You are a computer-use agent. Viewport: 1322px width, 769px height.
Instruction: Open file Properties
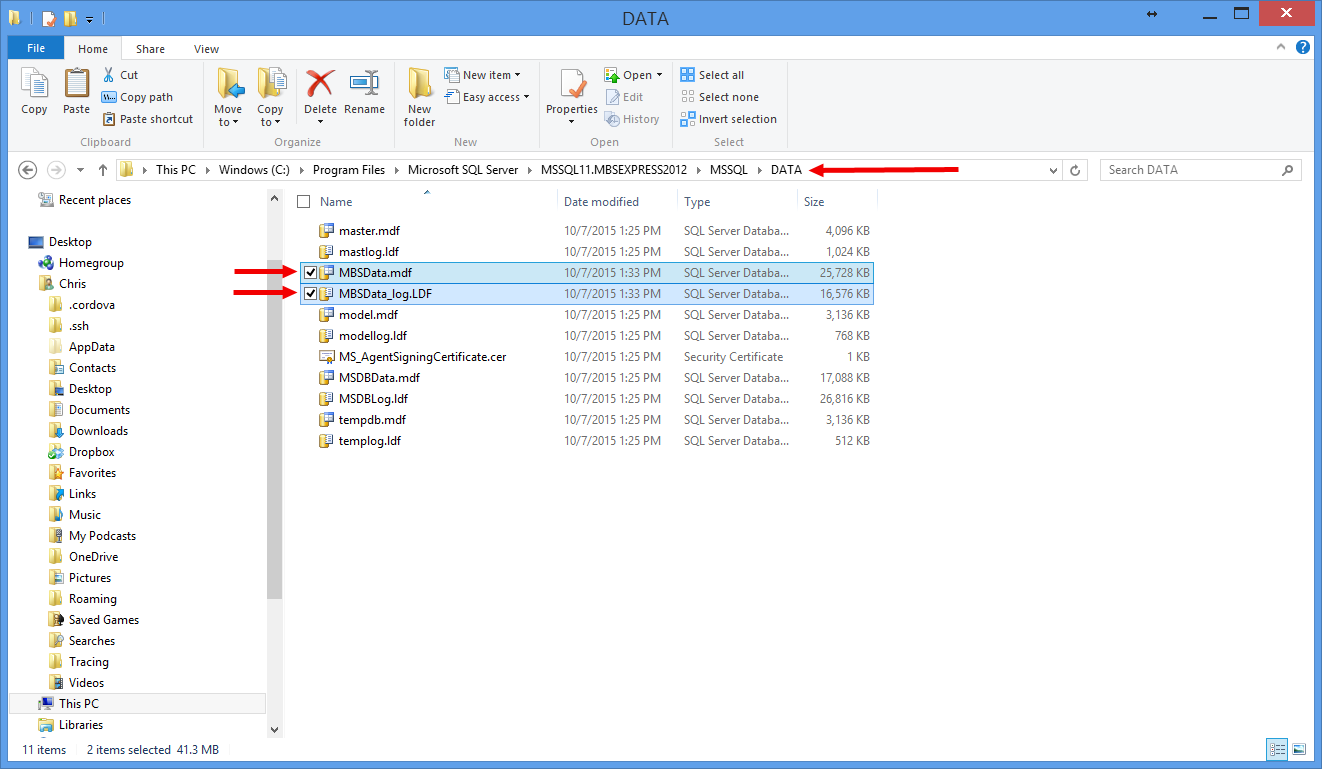(x=572, y=97)
